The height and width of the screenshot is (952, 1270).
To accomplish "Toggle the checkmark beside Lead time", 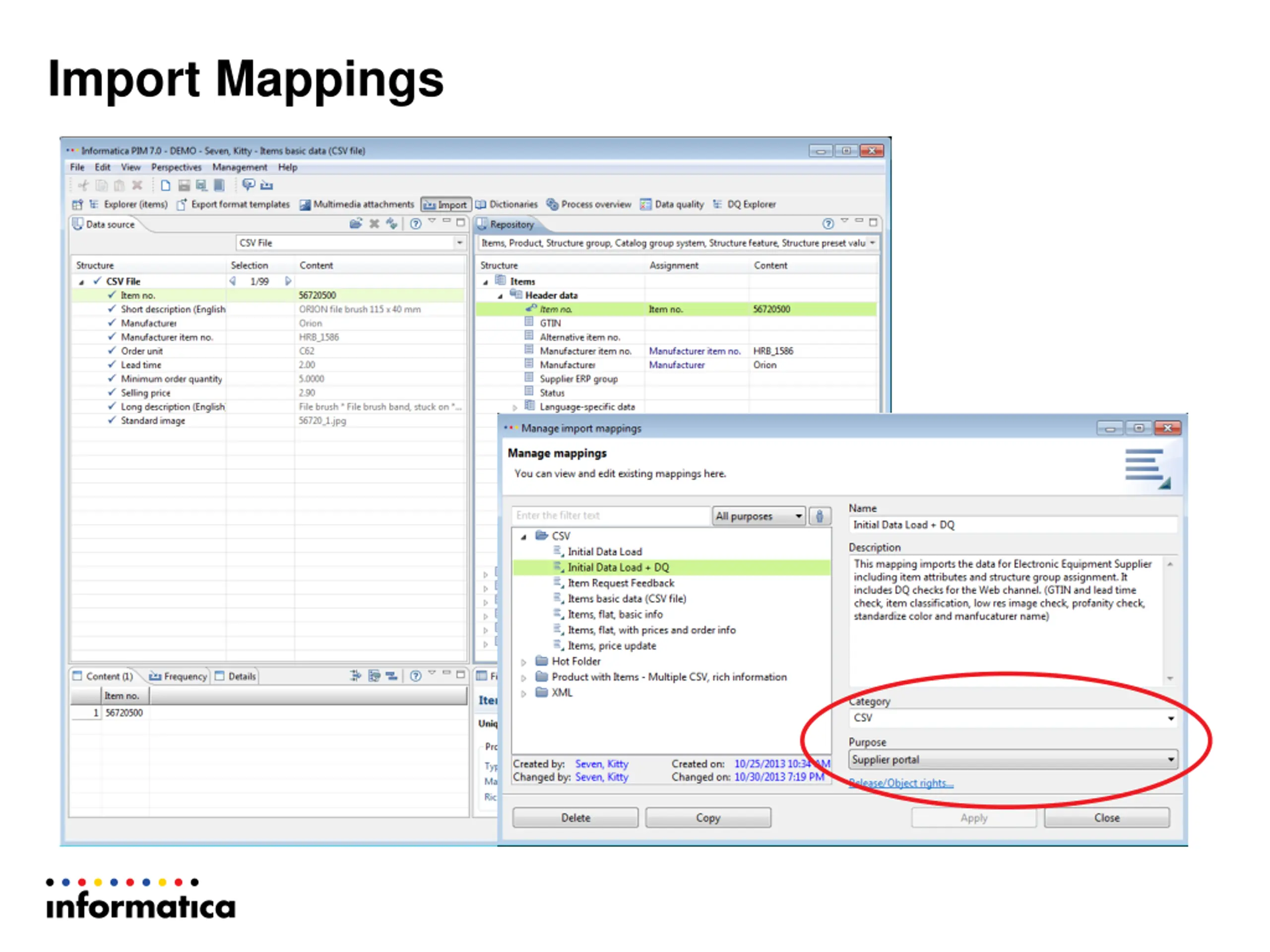I will click(112, 364).
